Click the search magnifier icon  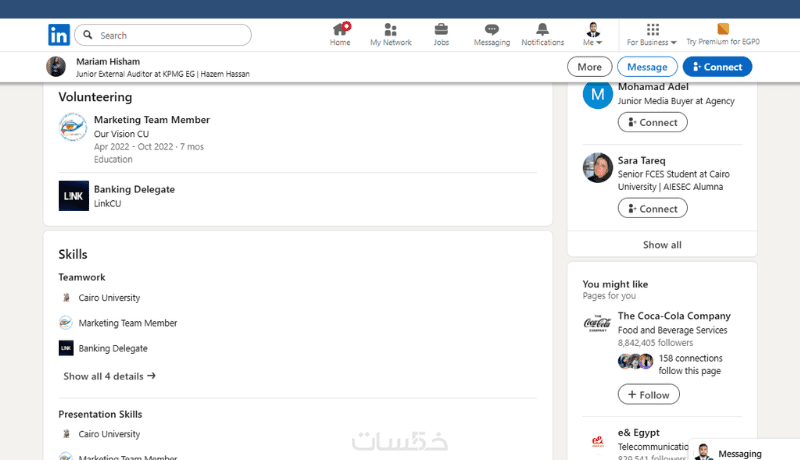pos(88,35)
